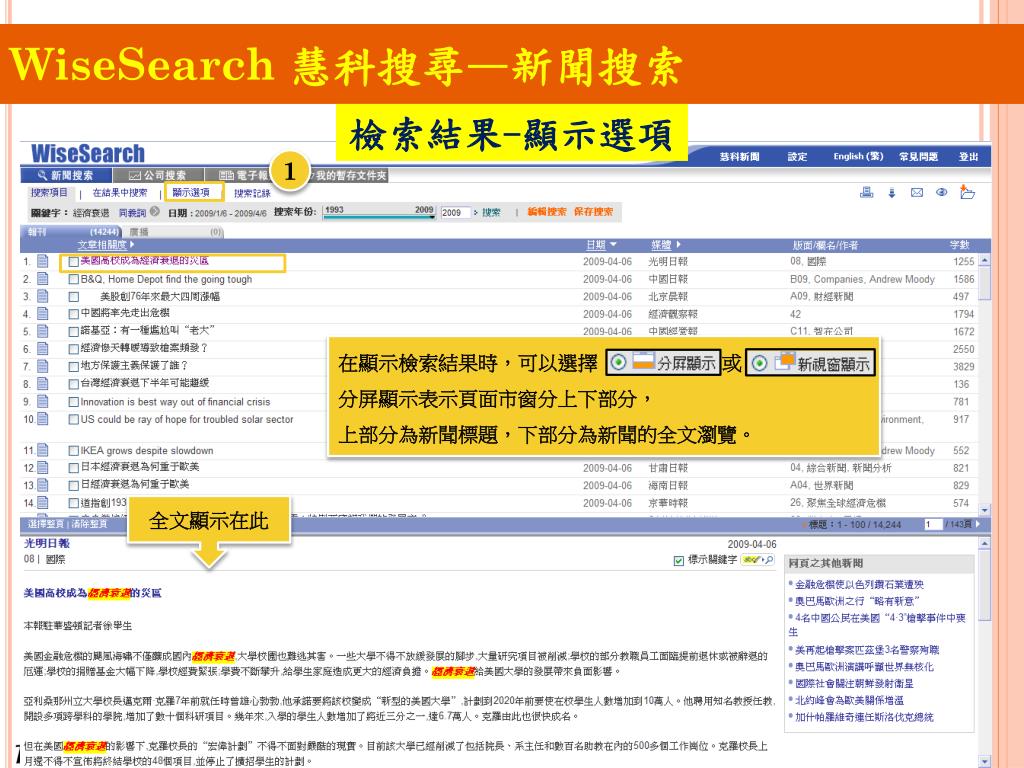This screenshot has height=768, width=1024.
Task: Open document icon for 台灣經濟衰退下半年可能趨緩
Action: tap(42, 384)
